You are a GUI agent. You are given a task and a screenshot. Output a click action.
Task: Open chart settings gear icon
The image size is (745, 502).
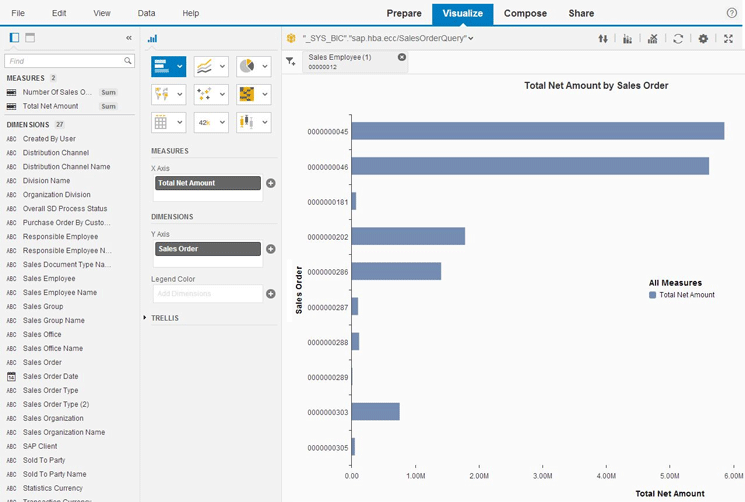point(703,39)
